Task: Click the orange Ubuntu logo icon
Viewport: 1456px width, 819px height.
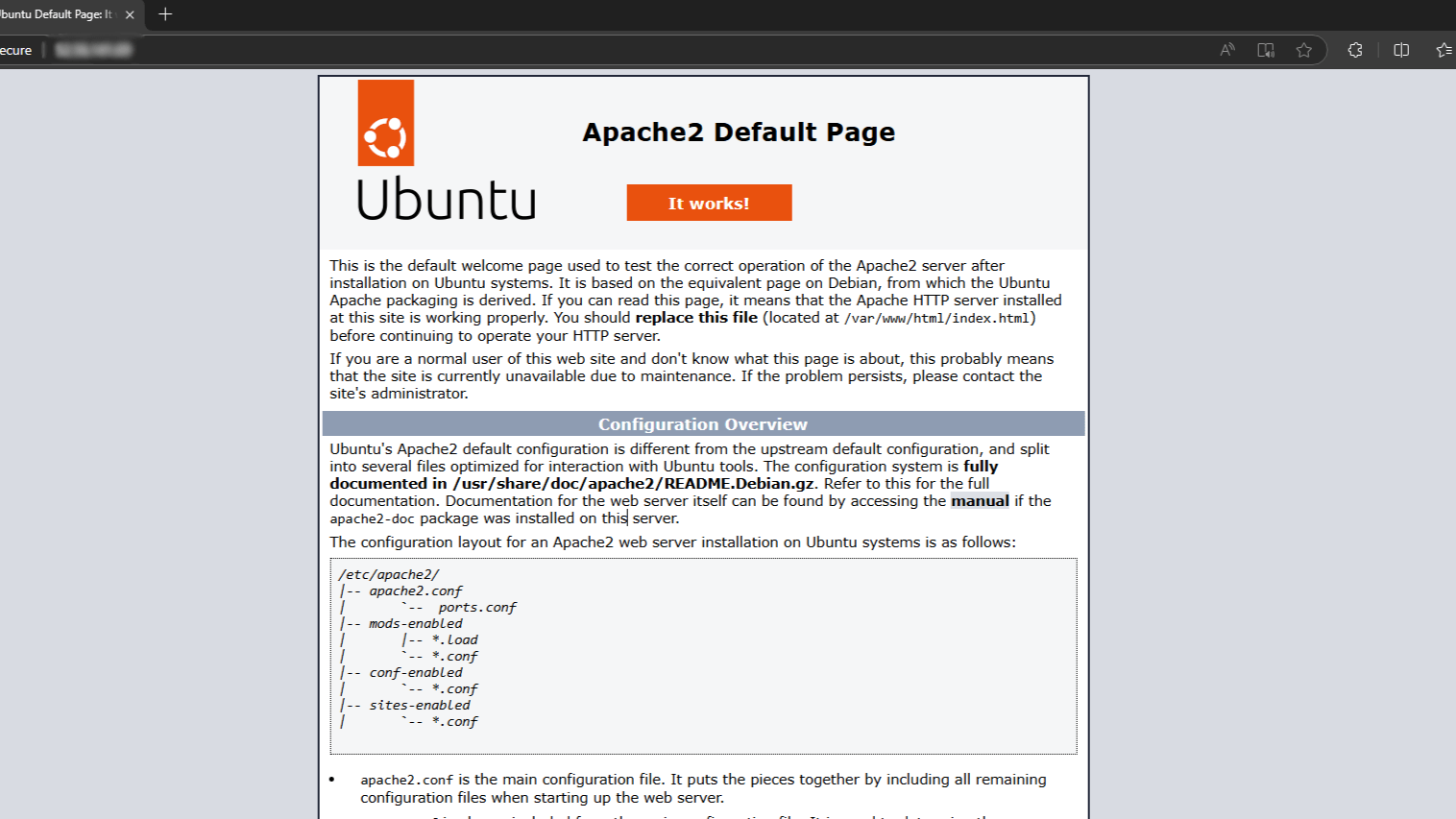Action: tap(386, 123)
